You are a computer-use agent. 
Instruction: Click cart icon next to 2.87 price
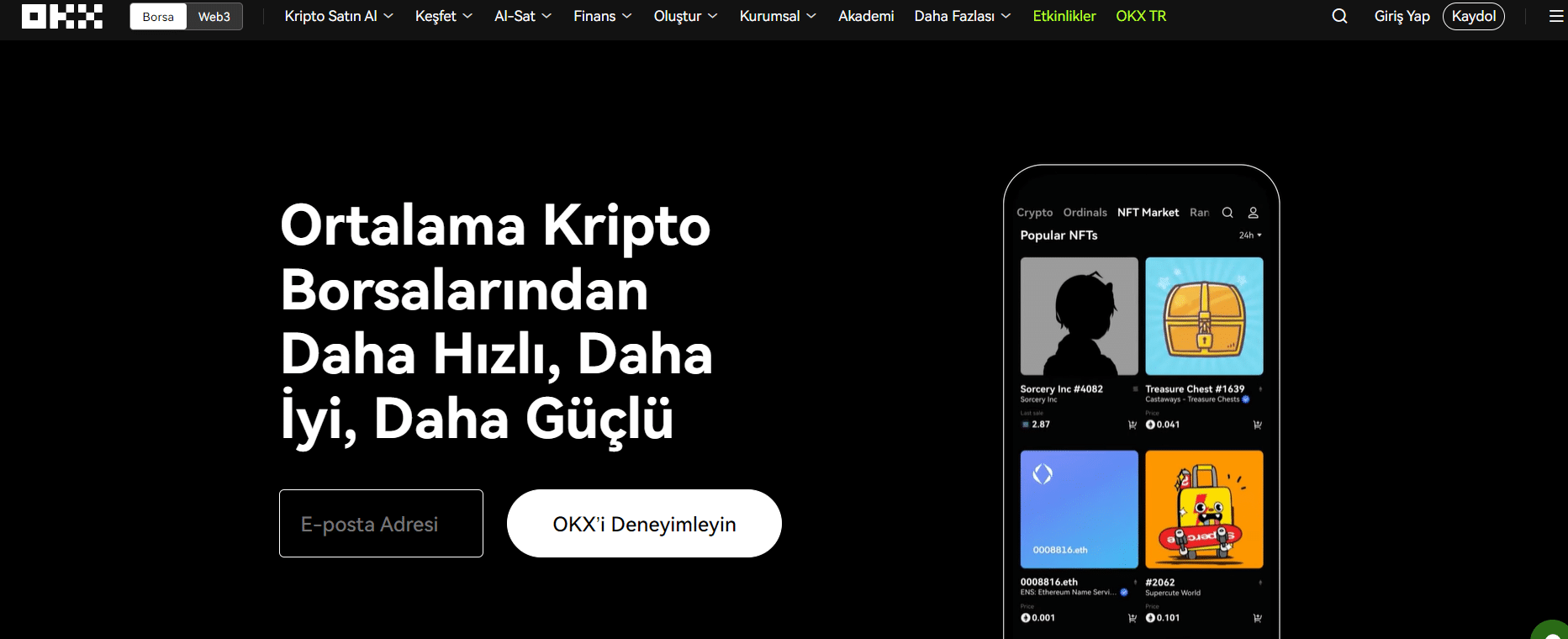click(x=1132, y=425)
